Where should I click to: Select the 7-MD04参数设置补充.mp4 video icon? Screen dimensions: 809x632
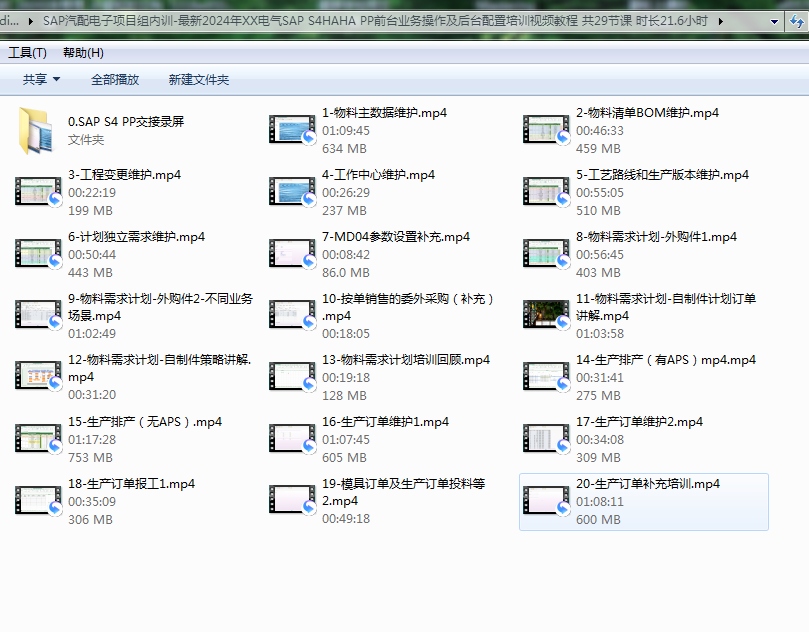click(x=292, y=254)
